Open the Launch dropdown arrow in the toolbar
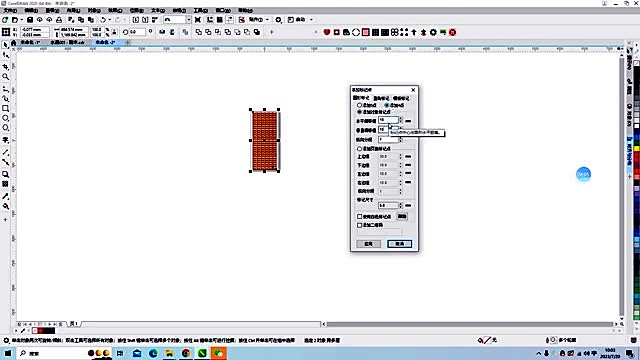The width and height of the screenshot is (640, 360). click(x=311, y=20)
